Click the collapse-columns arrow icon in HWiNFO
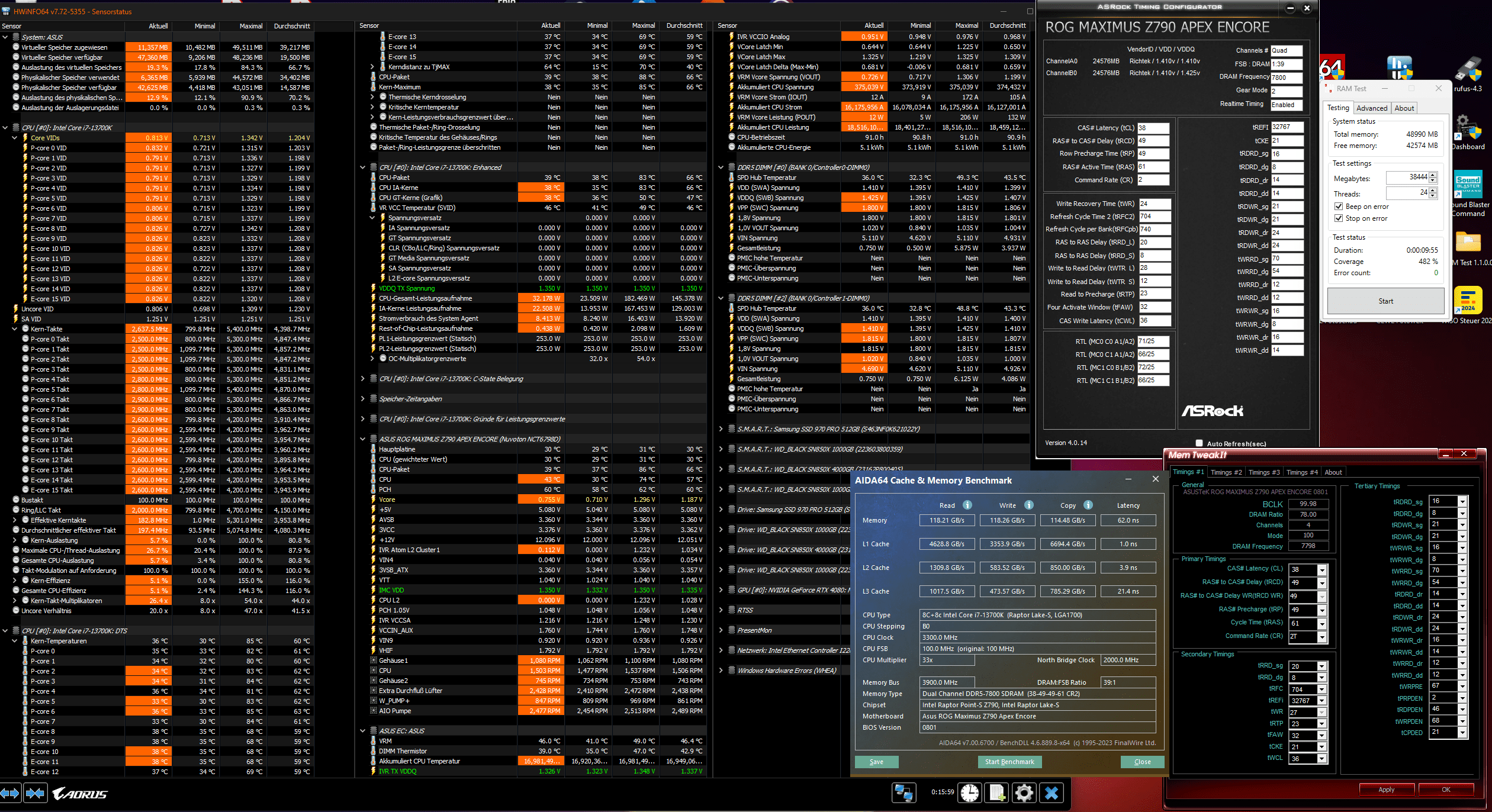This screenshot has width=1492, height=812. pyautogui.click(x=36, y=793)
